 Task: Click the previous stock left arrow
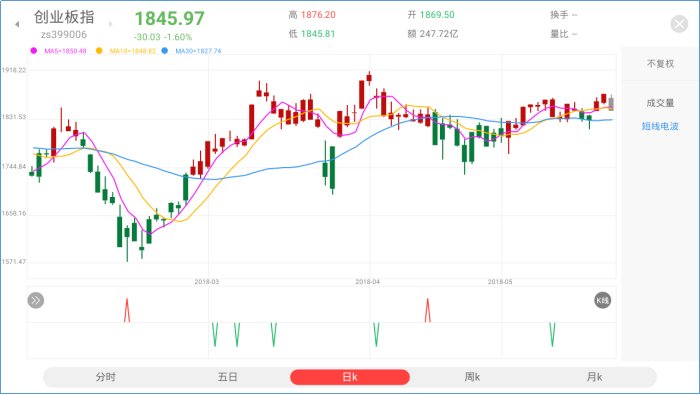(x=17, y=24)
